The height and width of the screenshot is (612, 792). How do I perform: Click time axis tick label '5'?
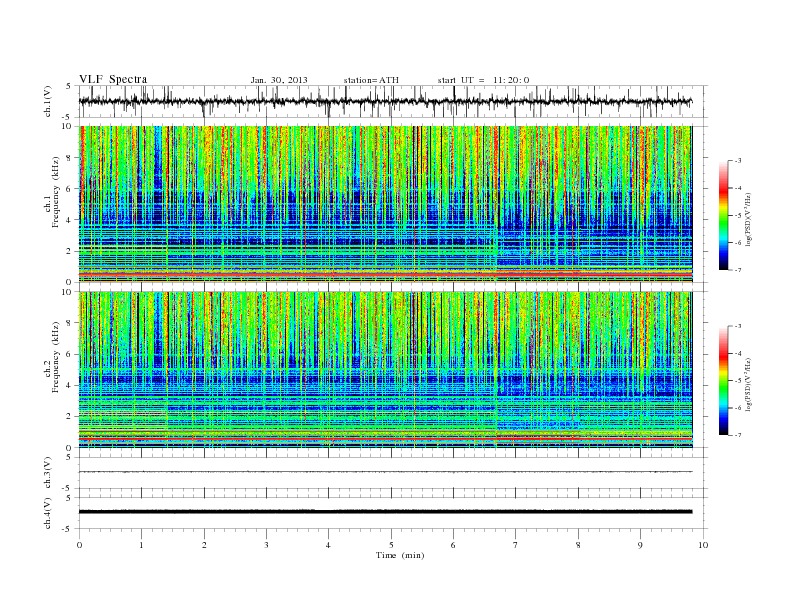click(x=391, y=545)
